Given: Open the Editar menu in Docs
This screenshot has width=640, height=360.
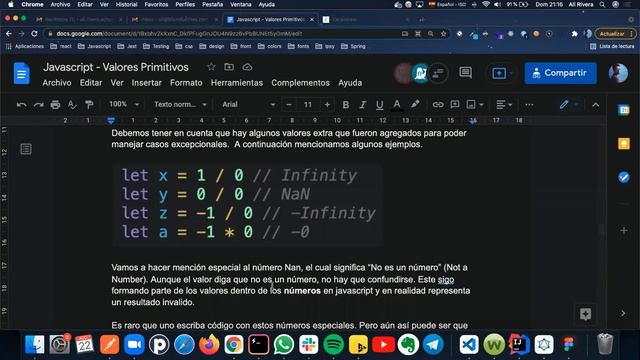Looking at the screenshot, I should [91, 83].
